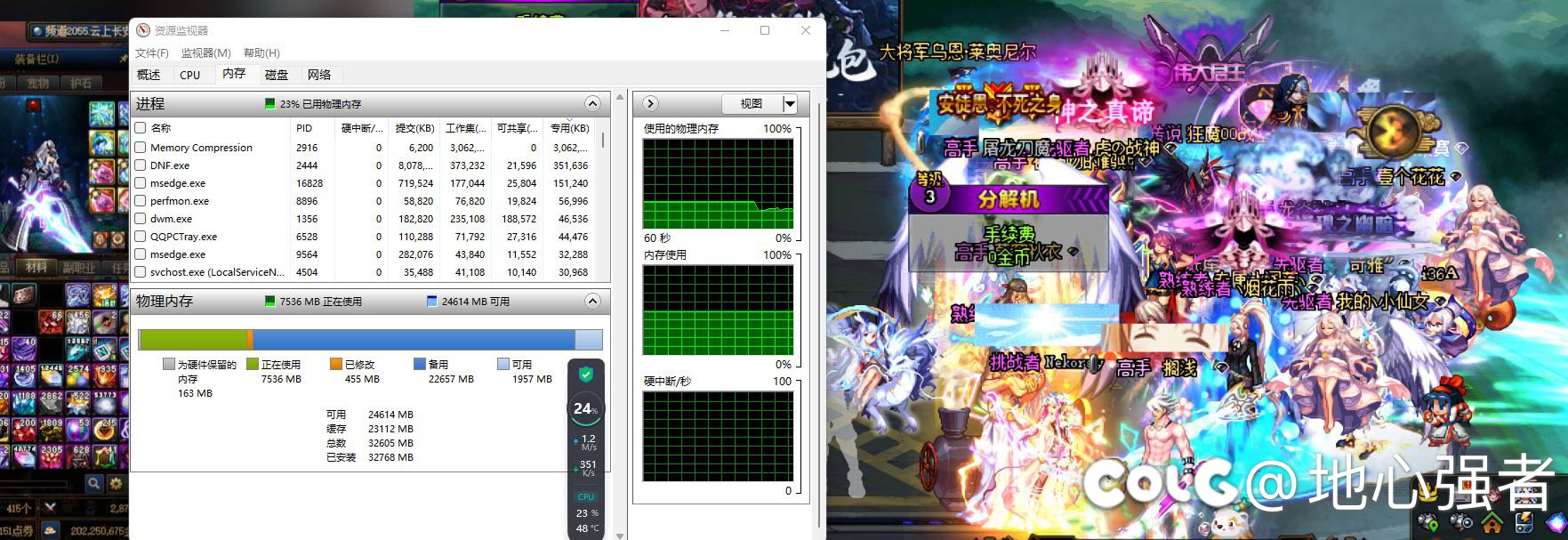Click the game inventory search magnifier icon
1568x540 pixels.
click(x=94, y=483)
